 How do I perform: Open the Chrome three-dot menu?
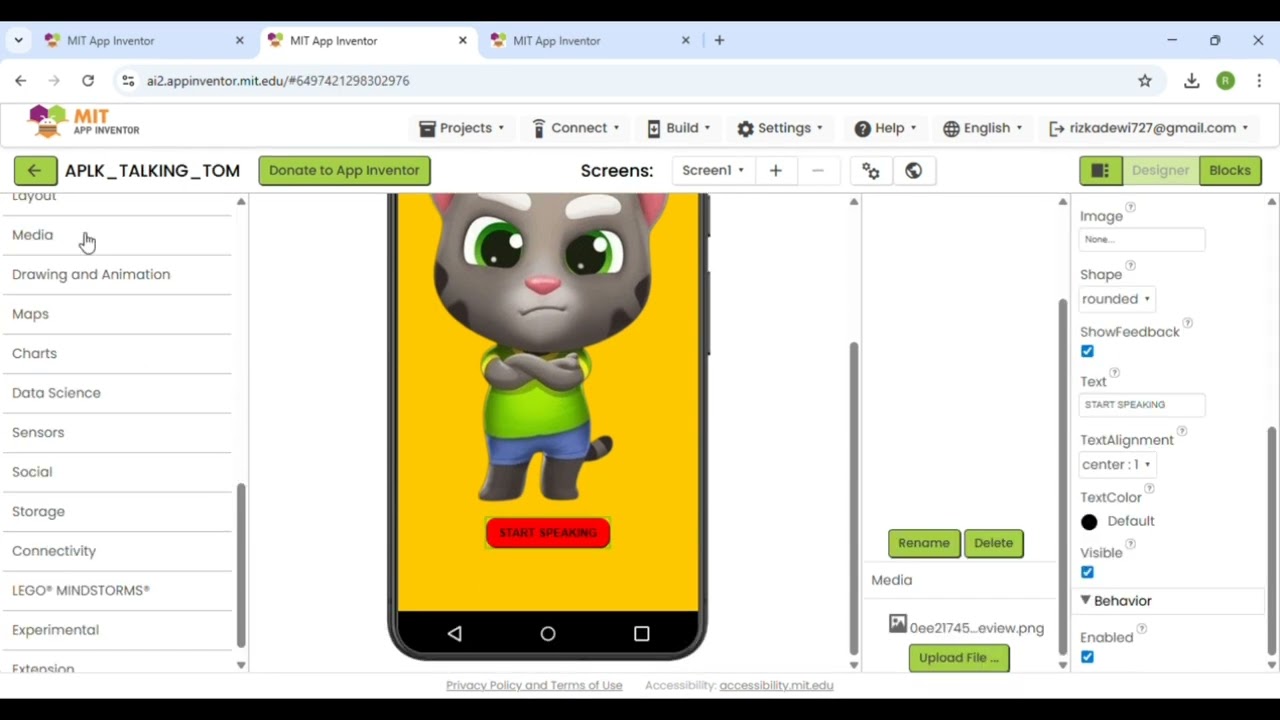(x=1259, y=81)
